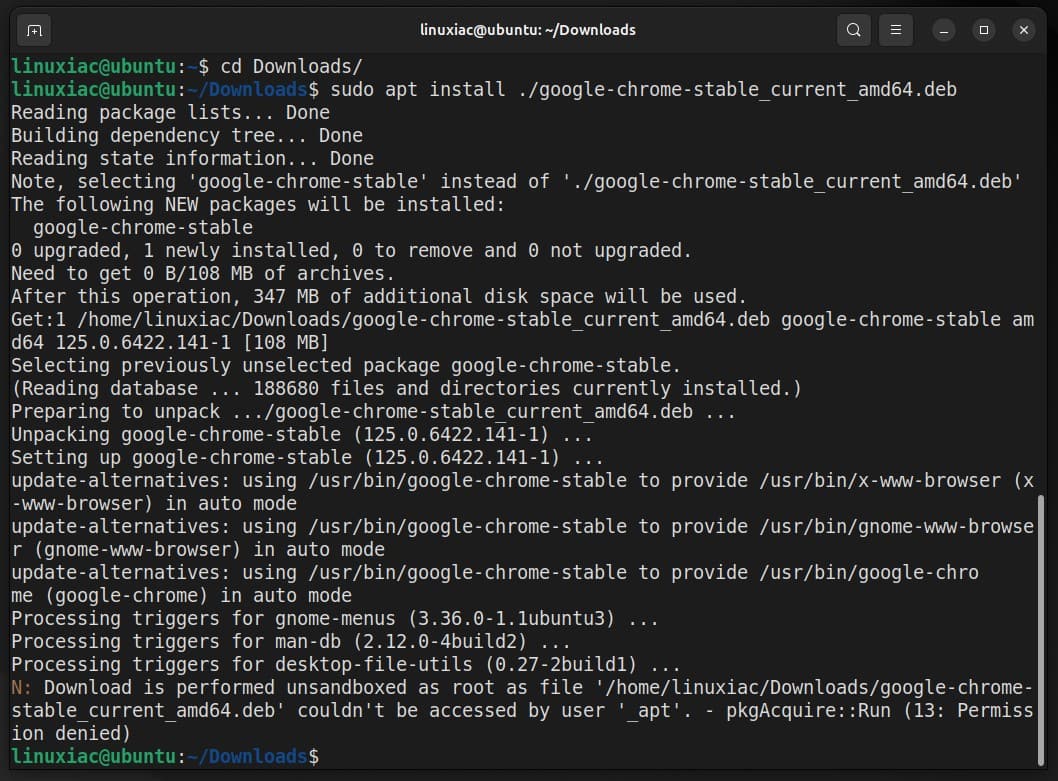
Task: Click the search icon in the header bar
Action: click(x=853, y=30)
